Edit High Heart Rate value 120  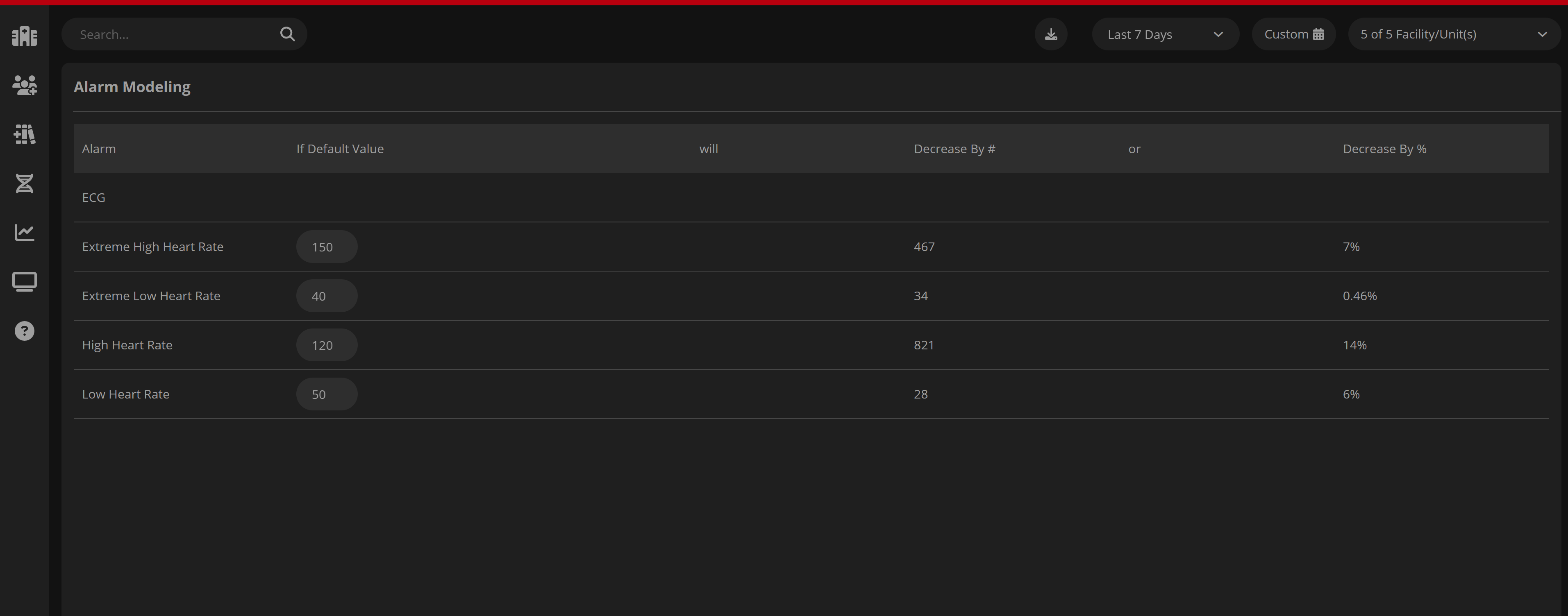tap(327, 345)
